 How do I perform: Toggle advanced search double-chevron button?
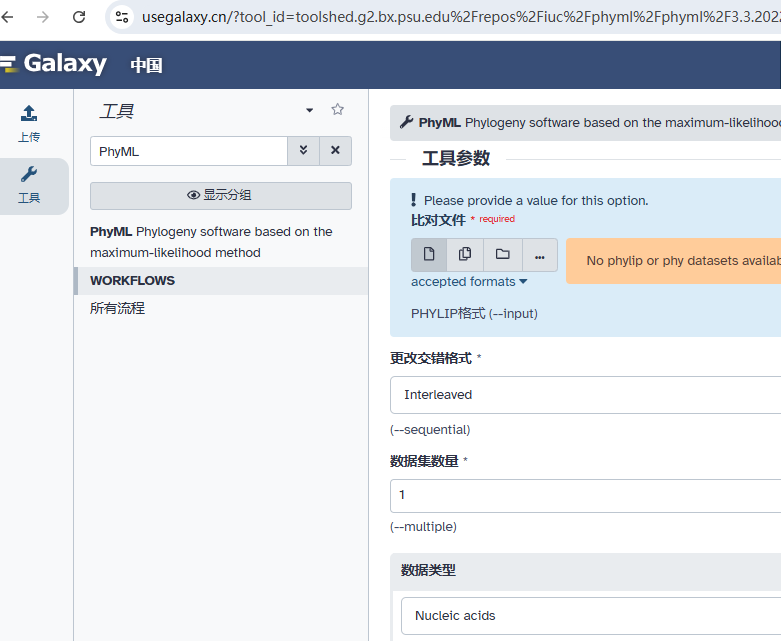click(x=303, y=150)
